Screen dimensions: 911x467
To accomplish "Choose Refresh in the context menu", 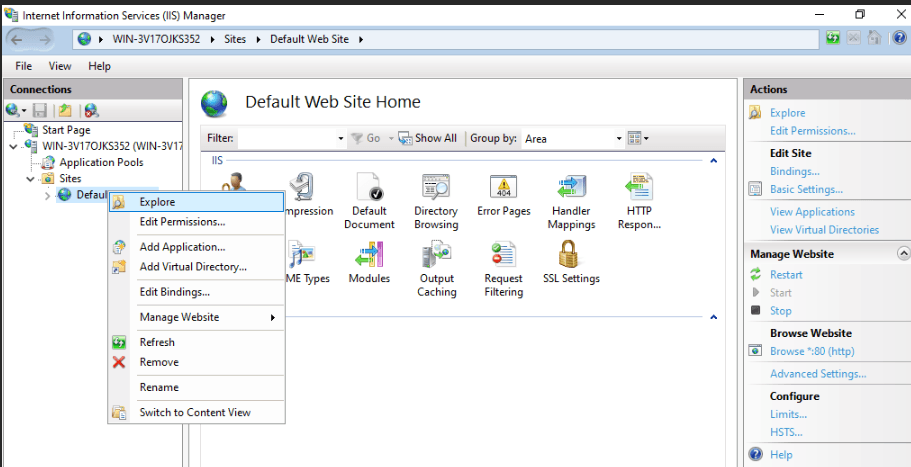I will (196, 342).
